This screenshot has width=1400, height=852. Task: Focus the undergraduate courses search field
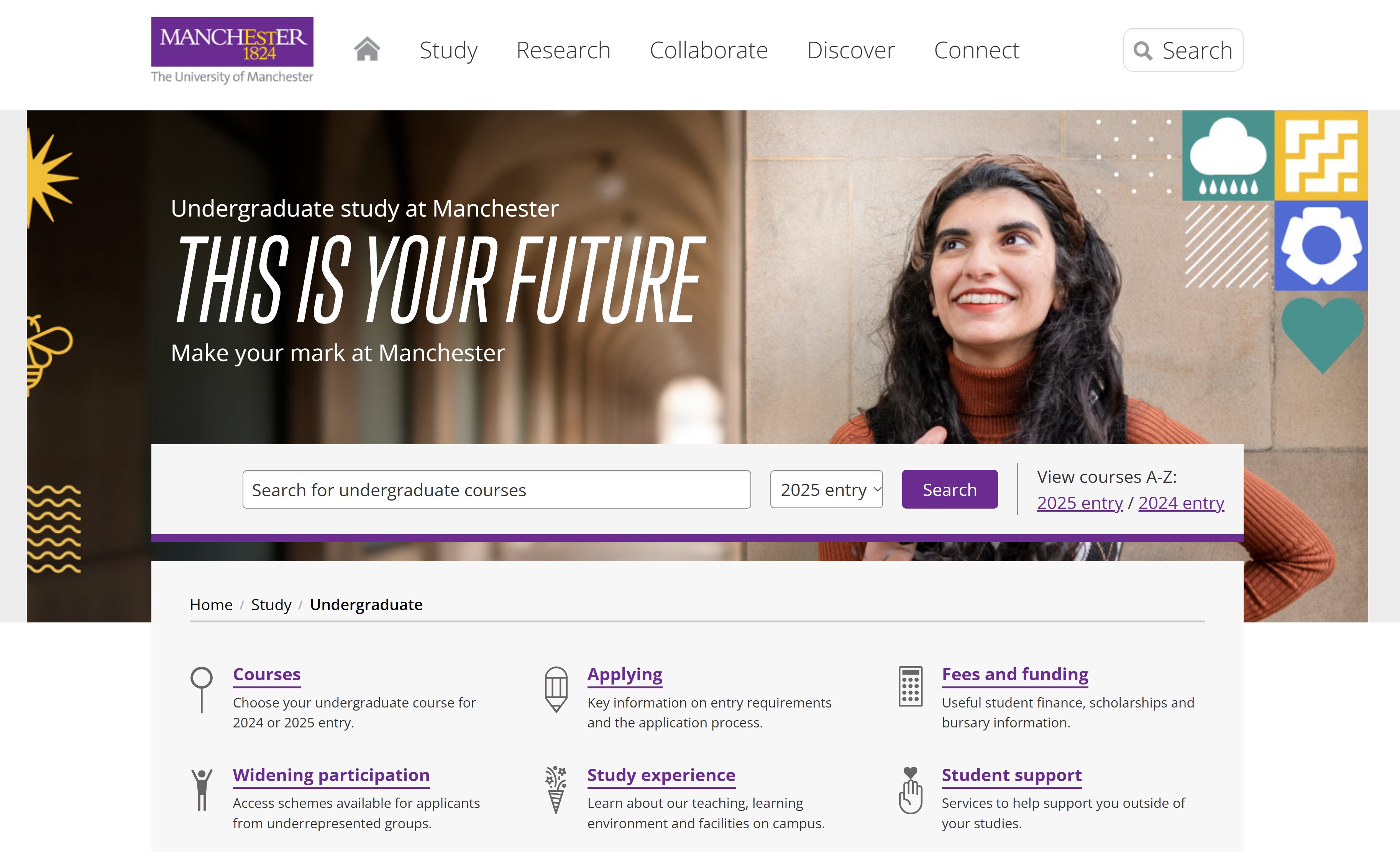coord(497,489)
